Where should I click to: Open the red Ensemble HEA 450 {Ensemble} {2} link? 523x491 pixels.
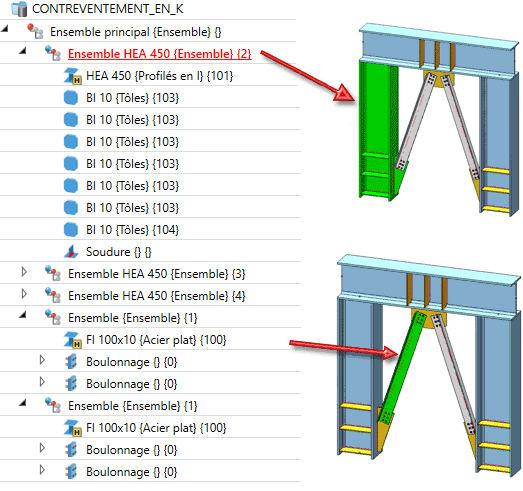[x=159, y=54]
